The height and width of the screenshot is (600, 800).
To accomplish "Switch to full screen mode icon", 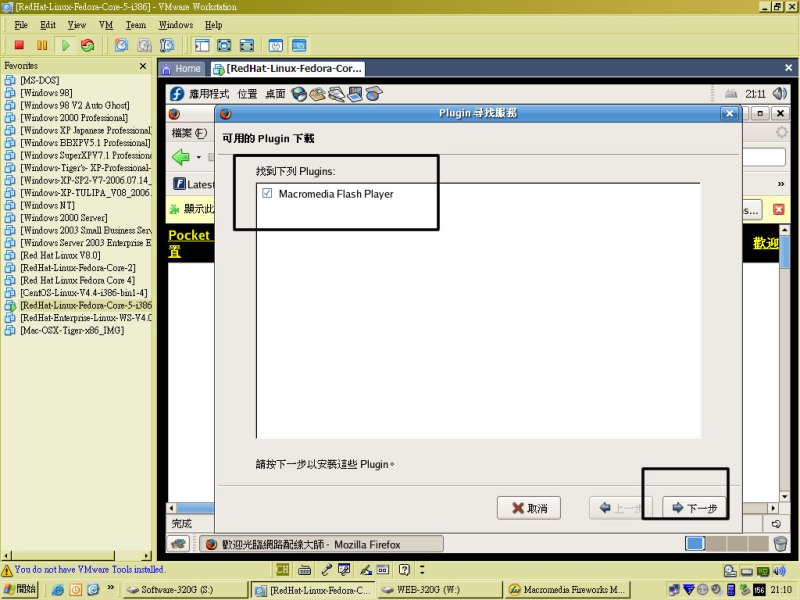I will click(x=224, y=45).
